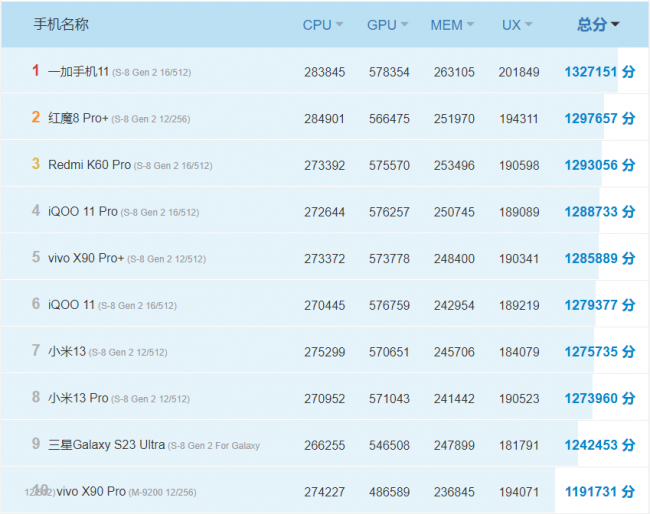This screenshot has width=650, height=514.
Task: Click CPU score 284901
Action: tap(325, 119)
